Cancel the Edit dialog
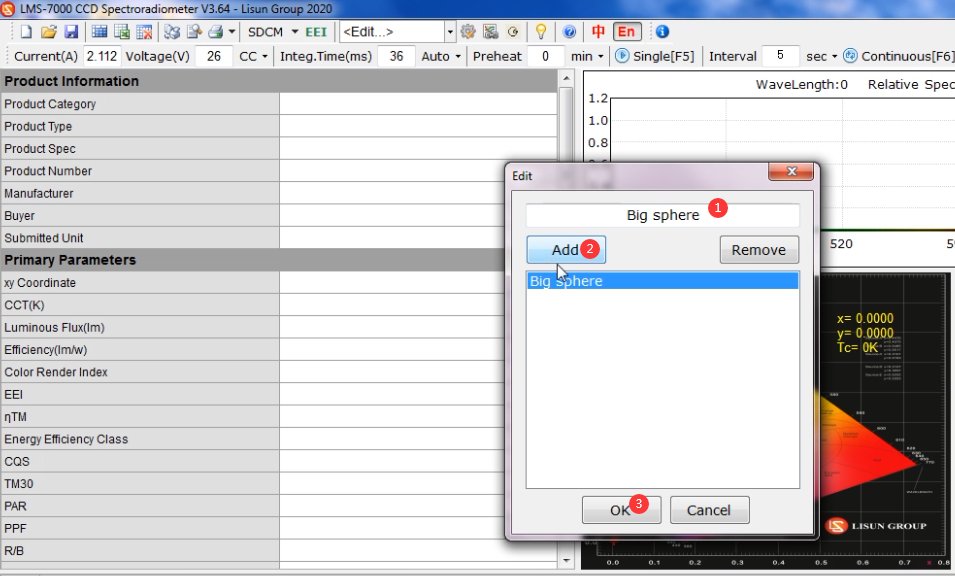 (x=710, y=510)
